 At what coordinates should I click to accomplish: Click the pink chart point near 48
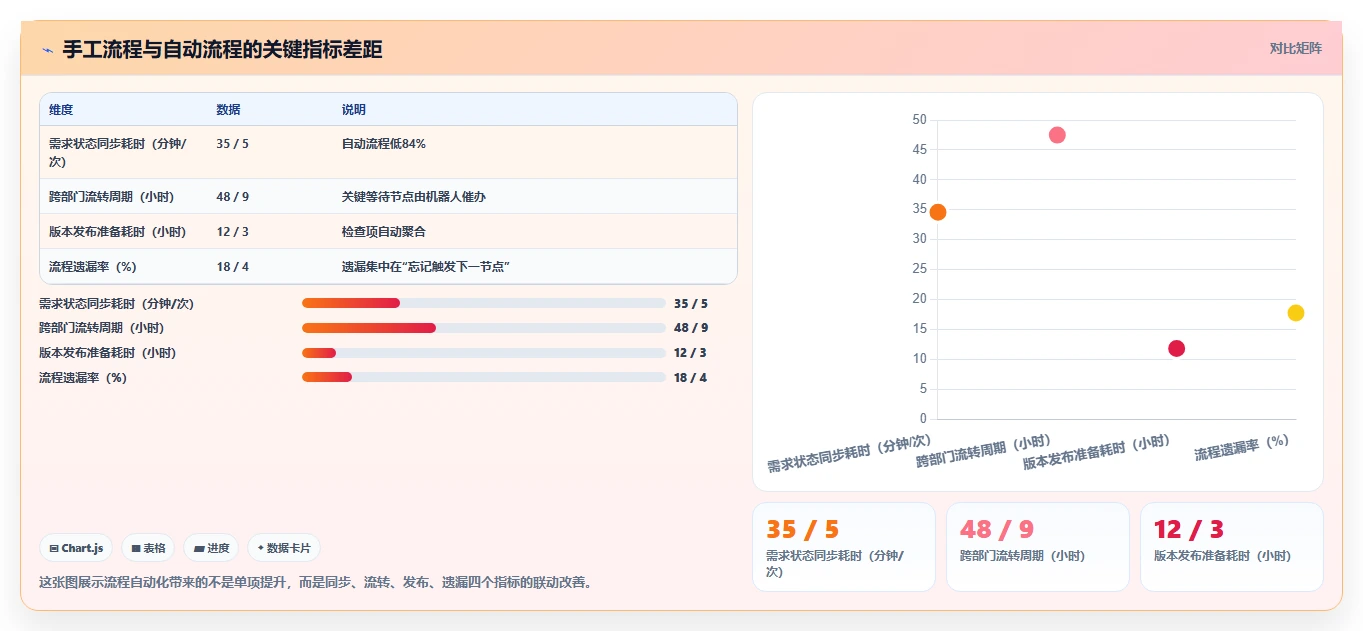pos(1057,135)
